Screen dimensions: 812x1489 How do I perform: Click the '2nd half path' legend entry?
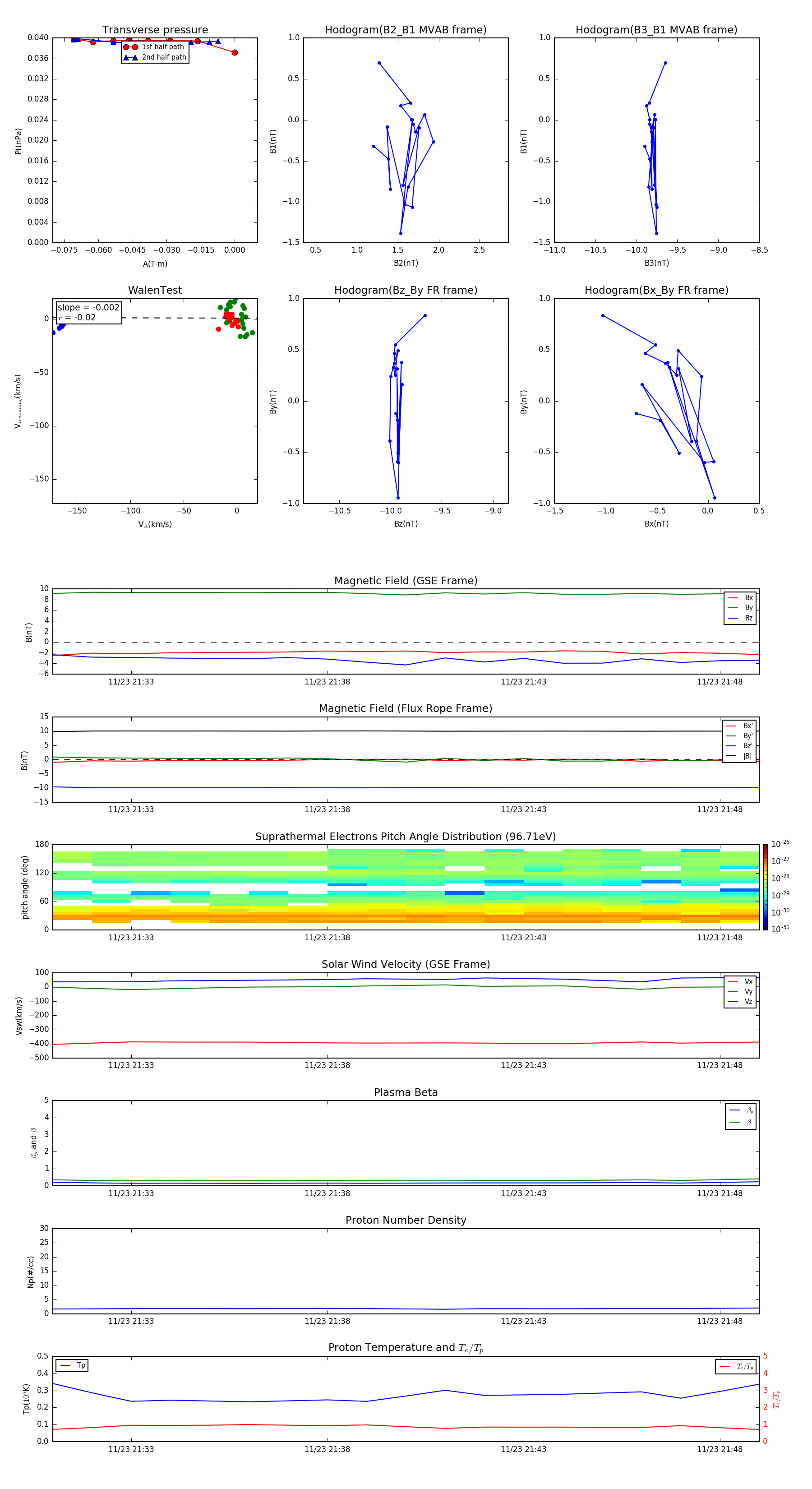pos(154,57)
